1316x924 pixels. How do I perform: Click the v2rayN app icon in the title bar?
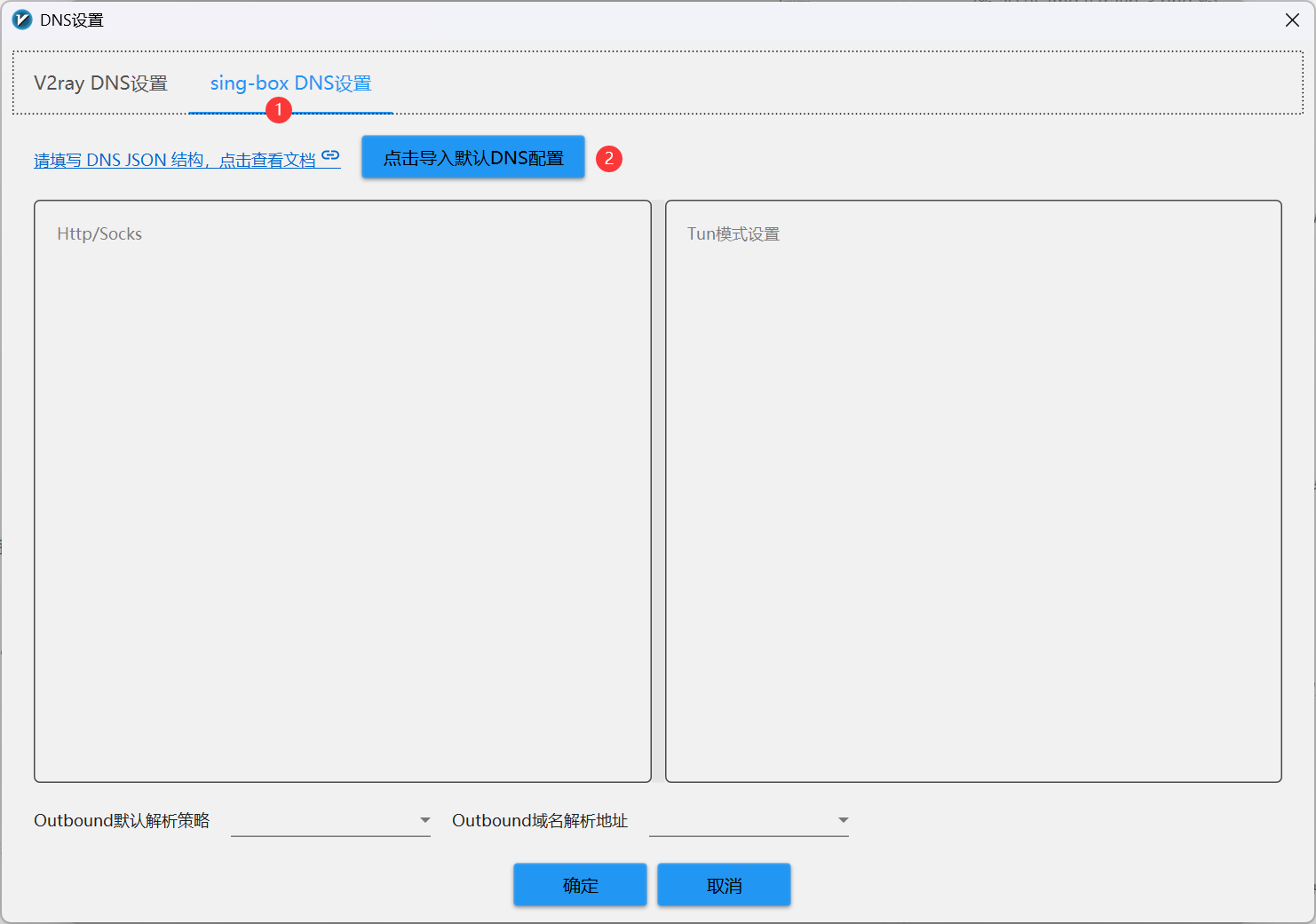point(22,20)
